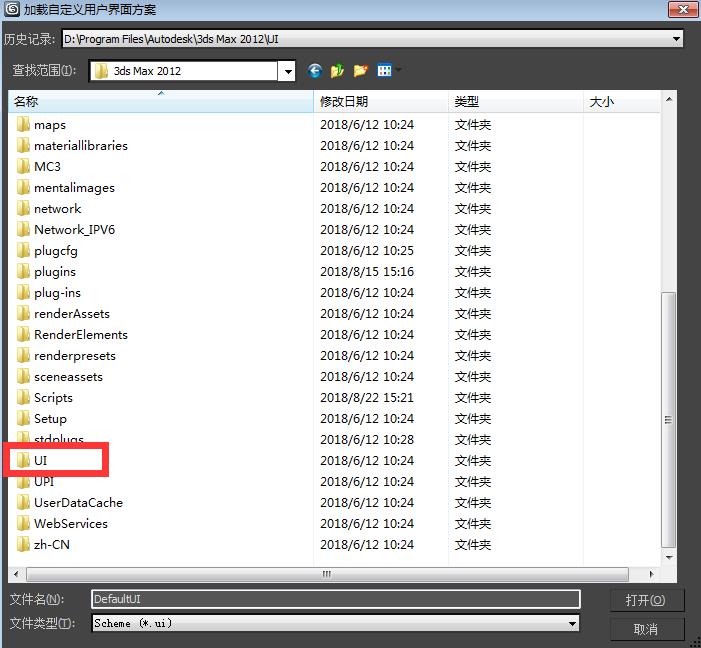Sort by the 大小 column header

622,102
